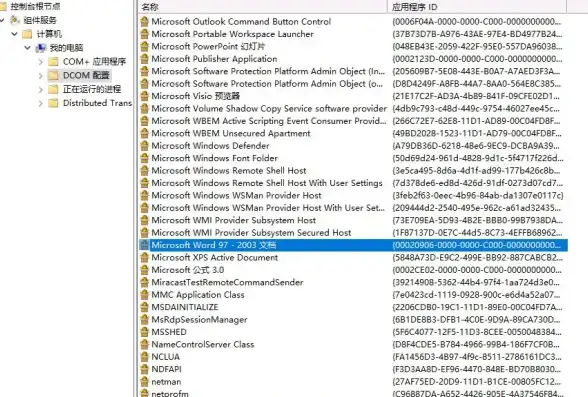The image size is (588, 397).
Task: Select the Distributed Trans folder label
Action: tap(97, 103)
